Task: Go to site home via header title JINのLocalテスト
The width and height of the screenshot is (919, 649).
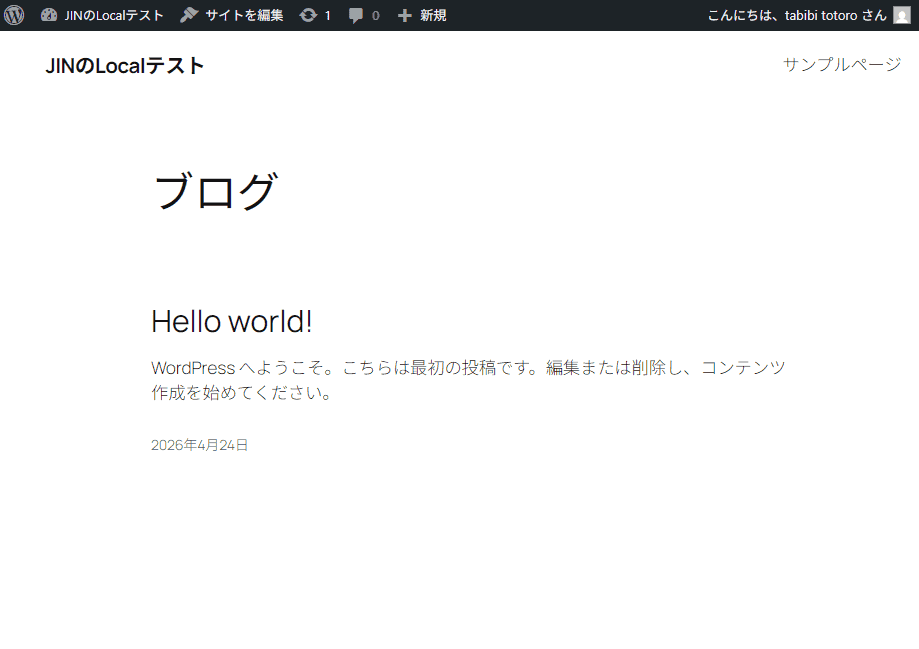Action: 125,66
